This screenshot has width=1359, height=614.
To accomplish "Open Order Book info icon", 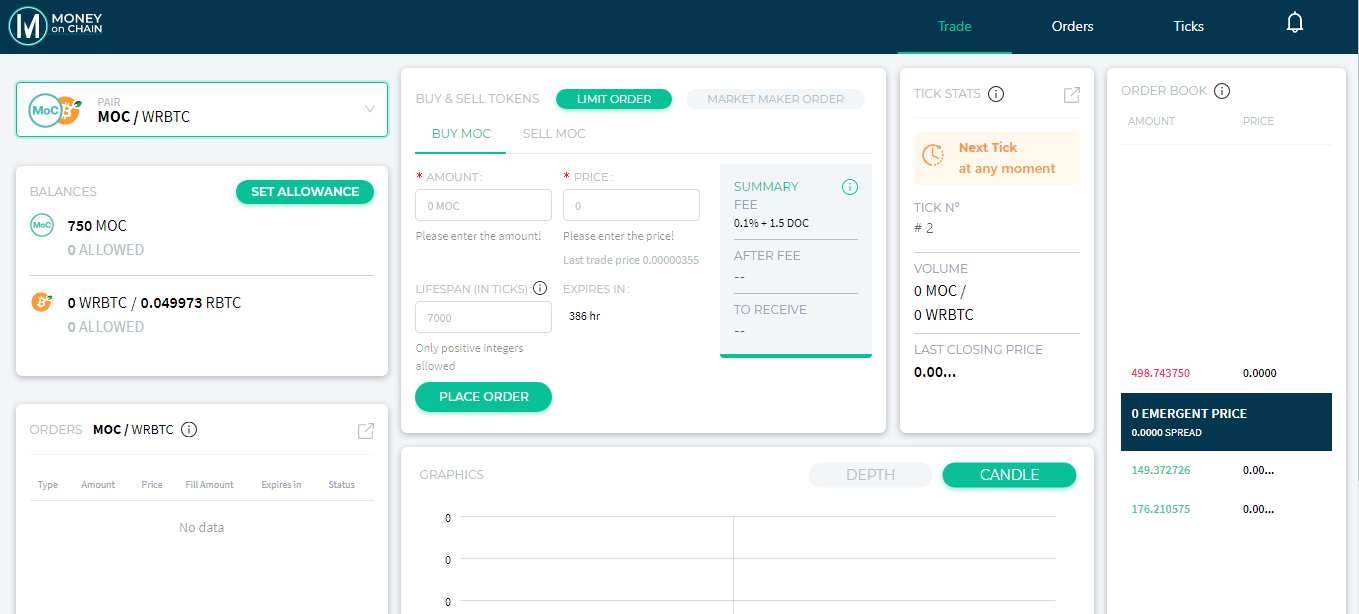I will pos(1221,91).
